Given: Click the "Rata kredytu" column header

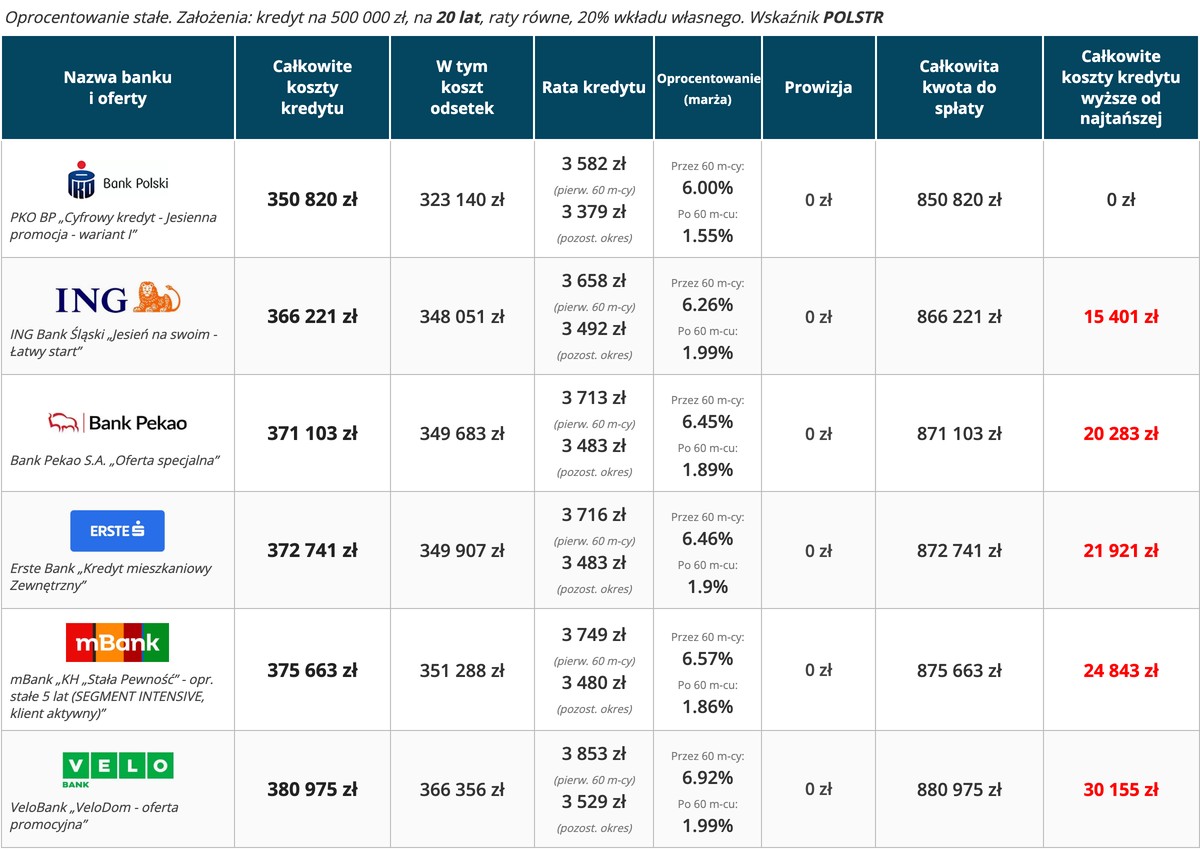Looking at the screenshot, I should click(x=594, y=88).
